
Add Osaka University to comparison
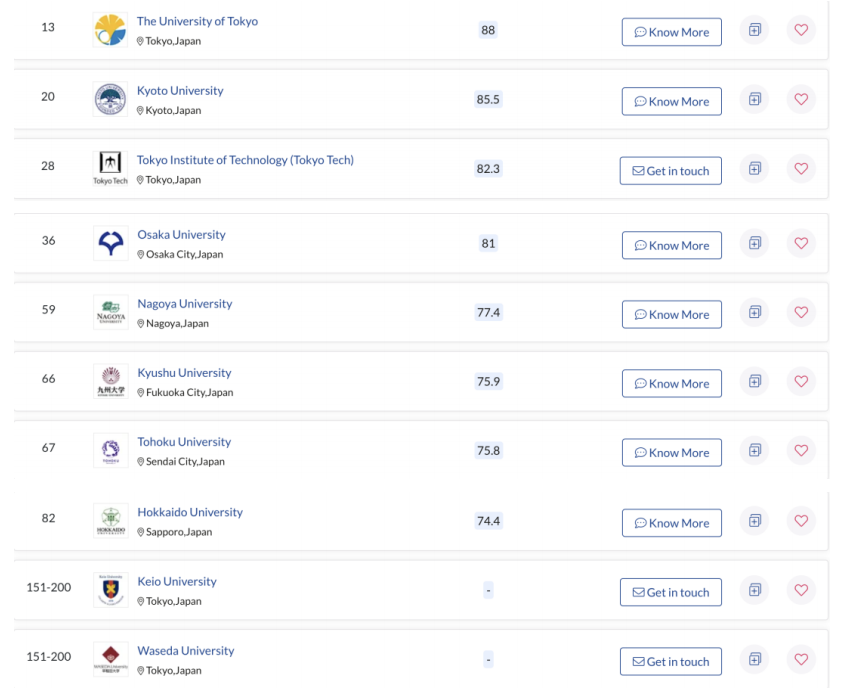pyautogui.click(x=754, y=243)
